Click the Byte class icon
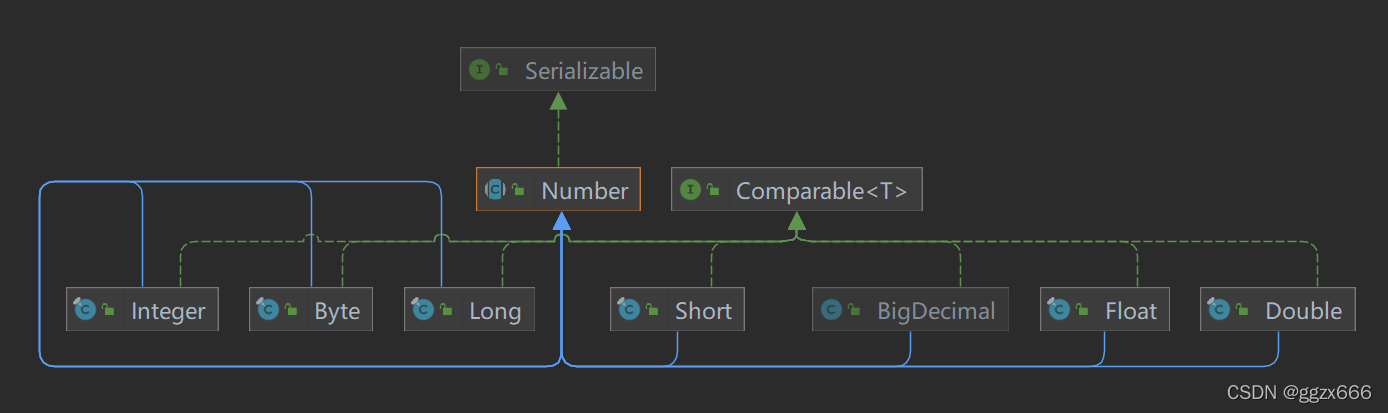The height and width of the screenshot is (413, 1388). coord(267,309)
